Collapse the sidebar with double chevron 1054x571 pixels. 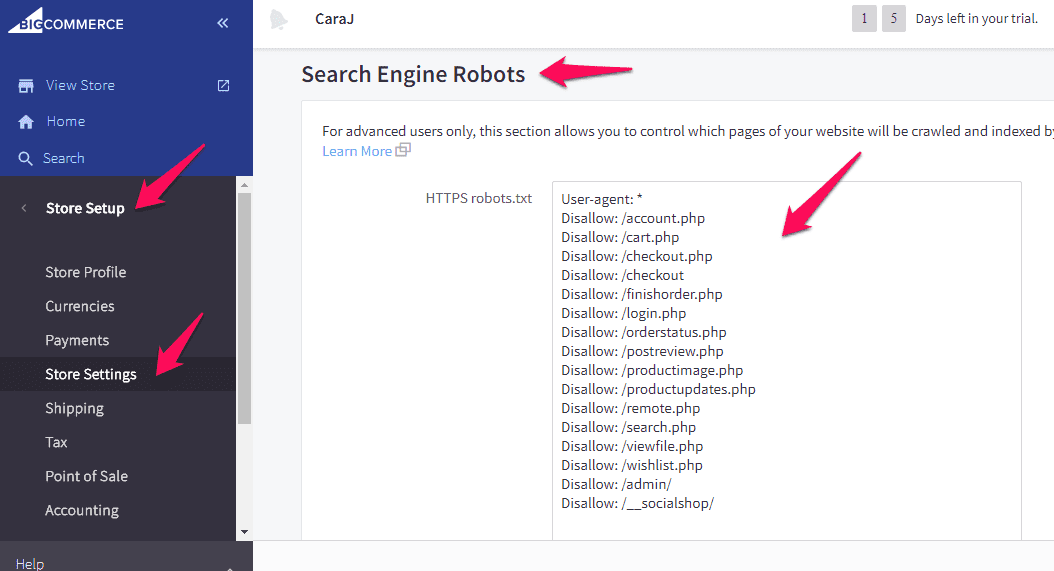click(x=223, y=23)
